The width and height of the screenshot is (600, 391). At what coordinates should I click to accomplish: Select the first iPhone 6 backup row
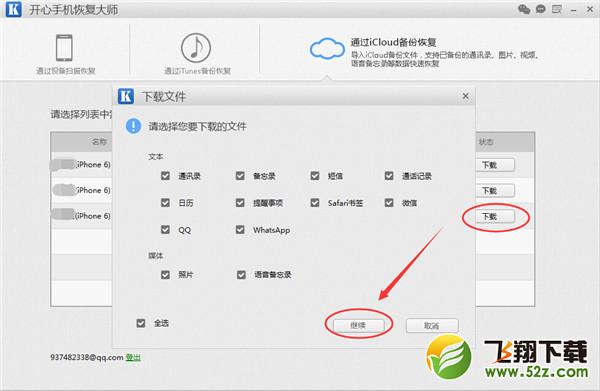pyautogui.click(x=81, y=165)
